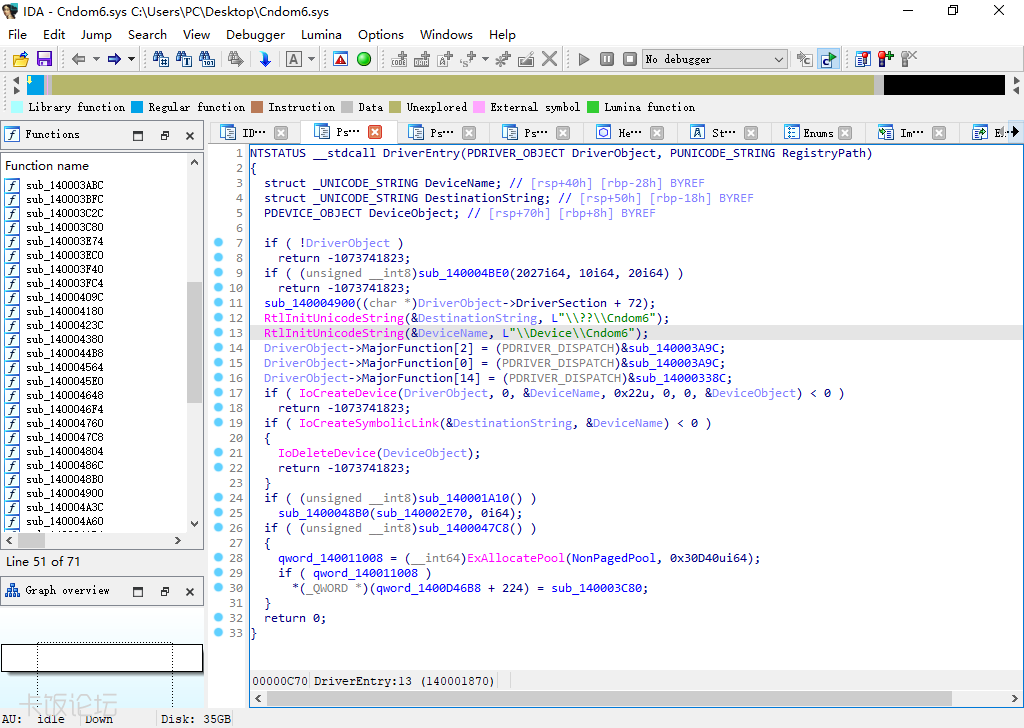Click the breakpoint list icon
1024x728 pixels.
862,59
